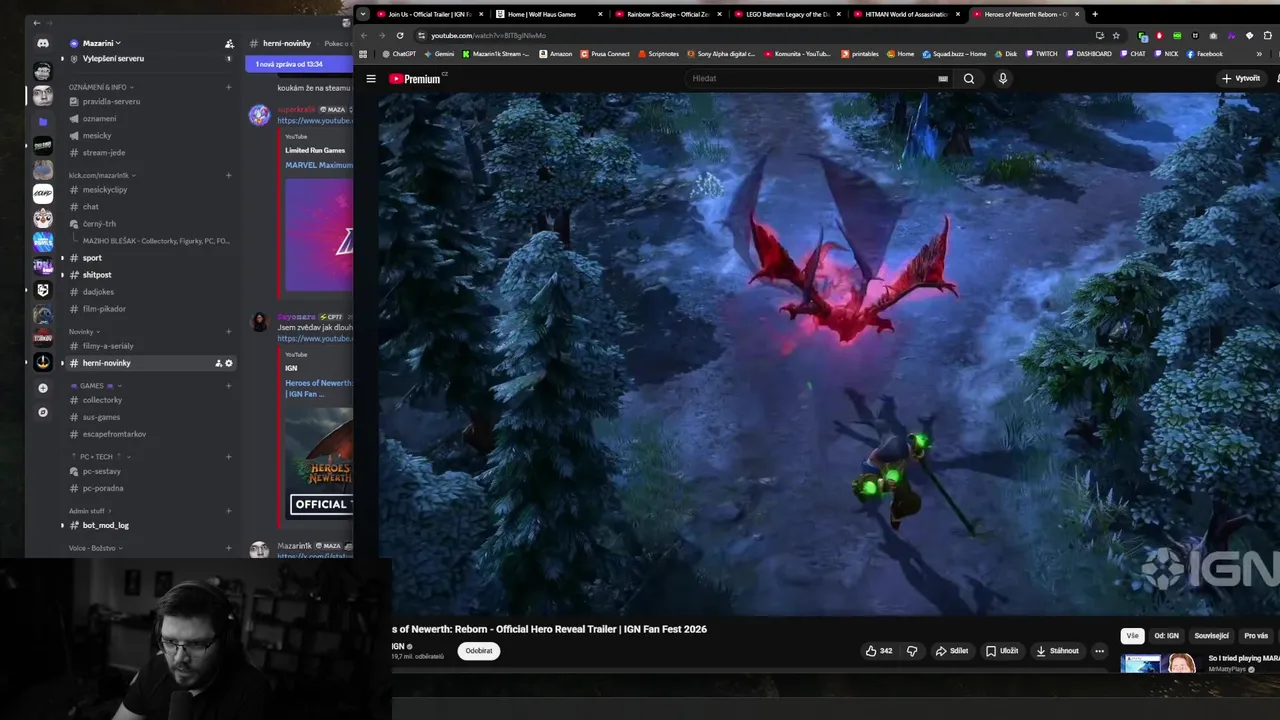Viewport: 1280px width, 720px height.
Task: Open browser tab search dropdown arrow
Action: point(363,14)
